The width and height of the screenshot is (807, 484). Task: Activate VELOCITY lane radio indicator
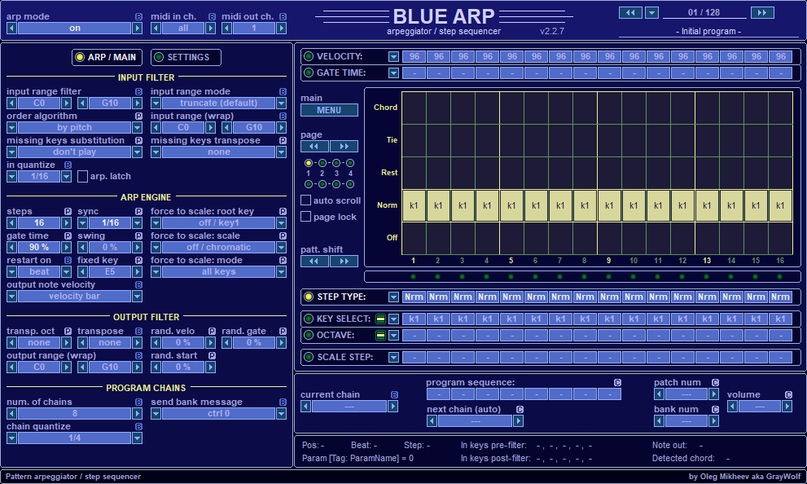(x=308, y=57)
